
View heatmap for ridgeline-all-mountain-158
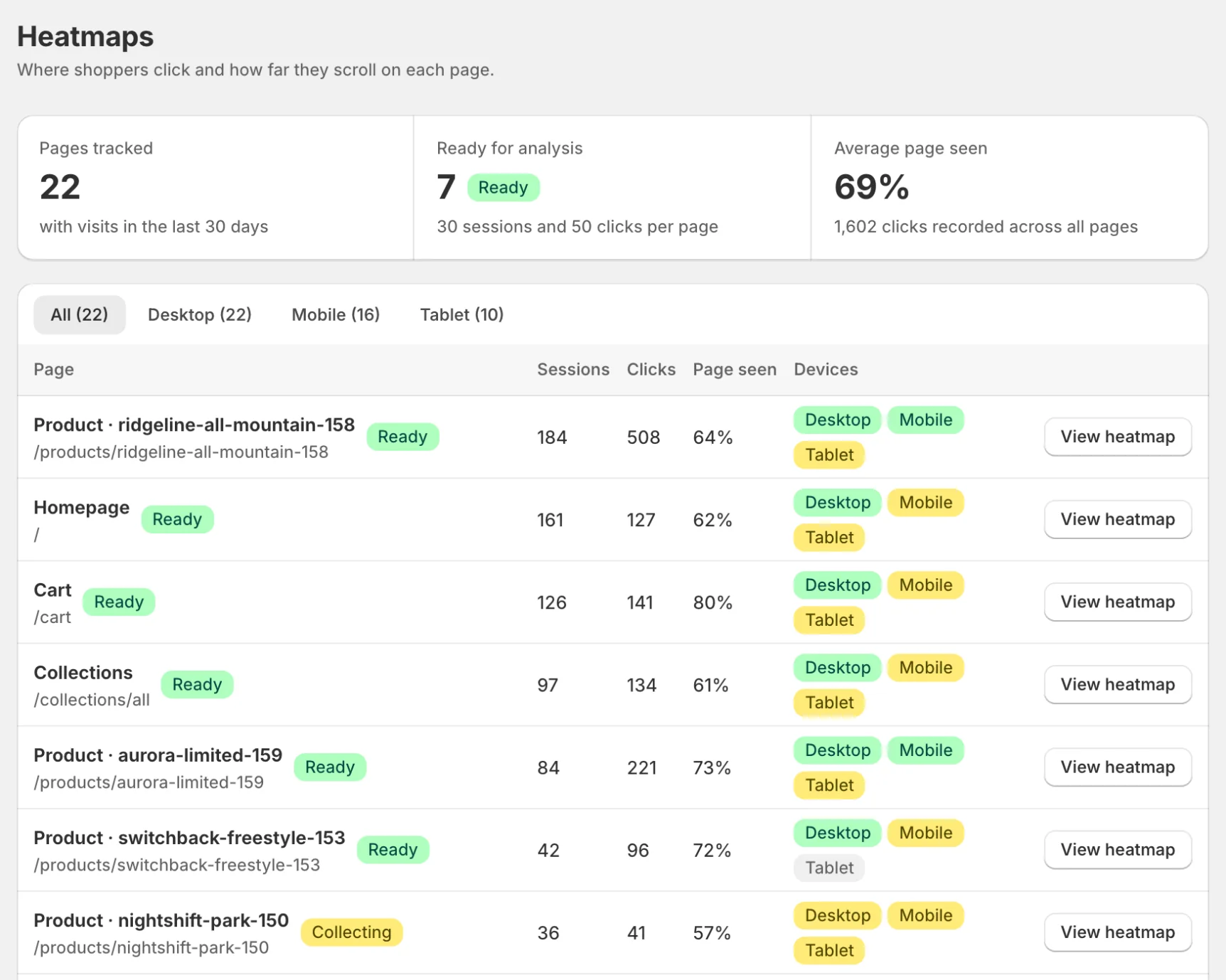point(1117,437)
